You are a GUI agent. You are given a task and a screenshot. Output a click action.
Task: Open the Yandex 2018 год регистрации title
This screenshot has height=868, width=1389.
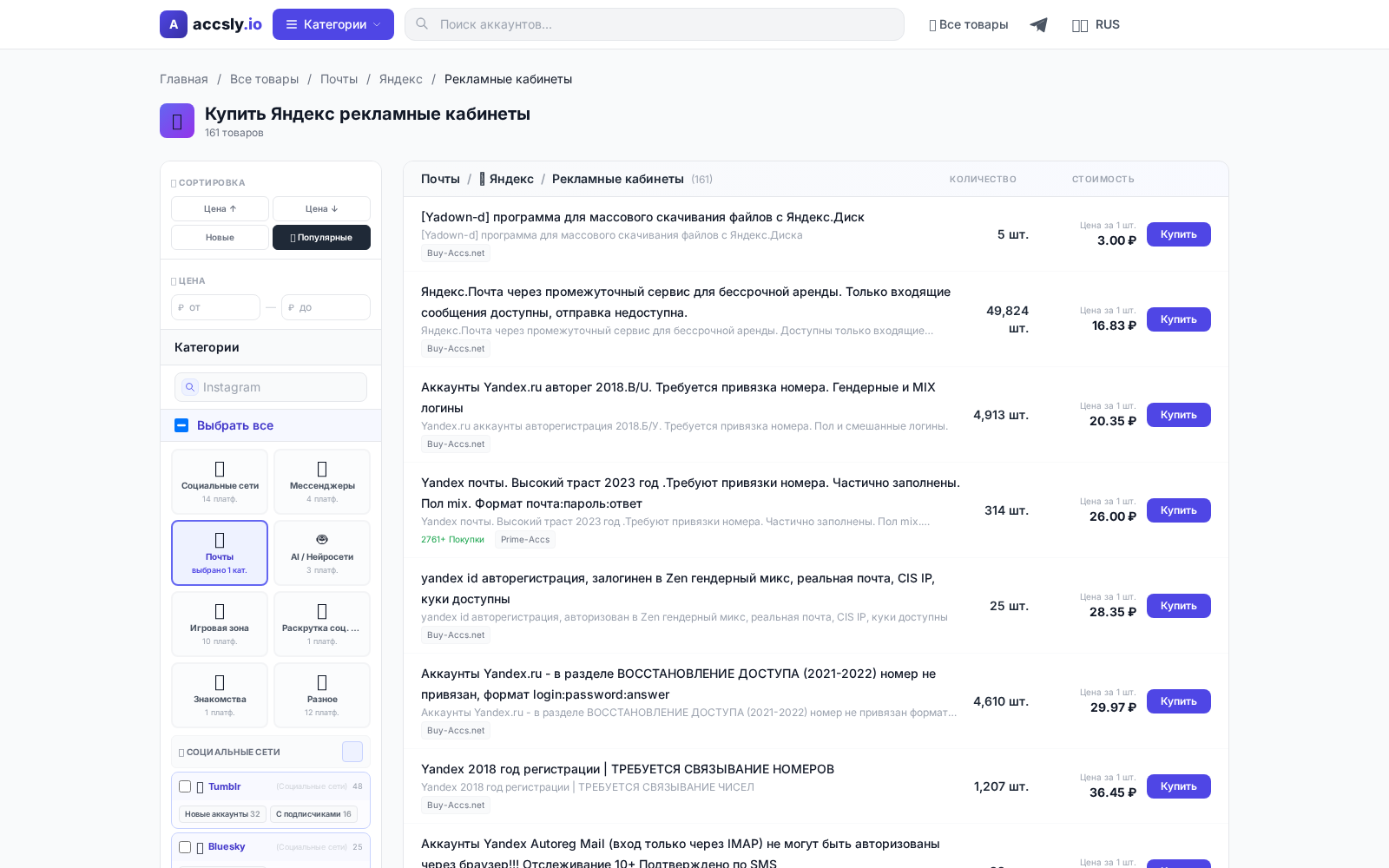click(628, 769)
